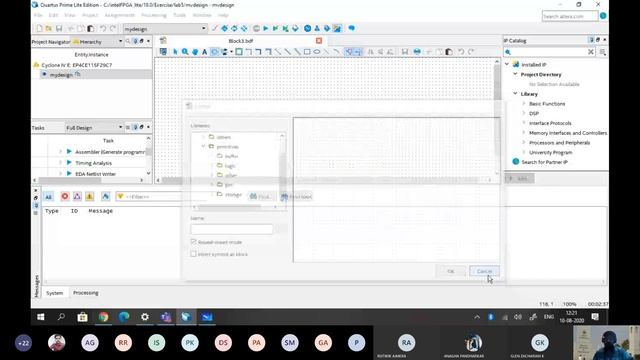Screen dimensions: 640x360
Task: Toggle the Repeat-insert mode checkbox
Action: click(193, 242)
